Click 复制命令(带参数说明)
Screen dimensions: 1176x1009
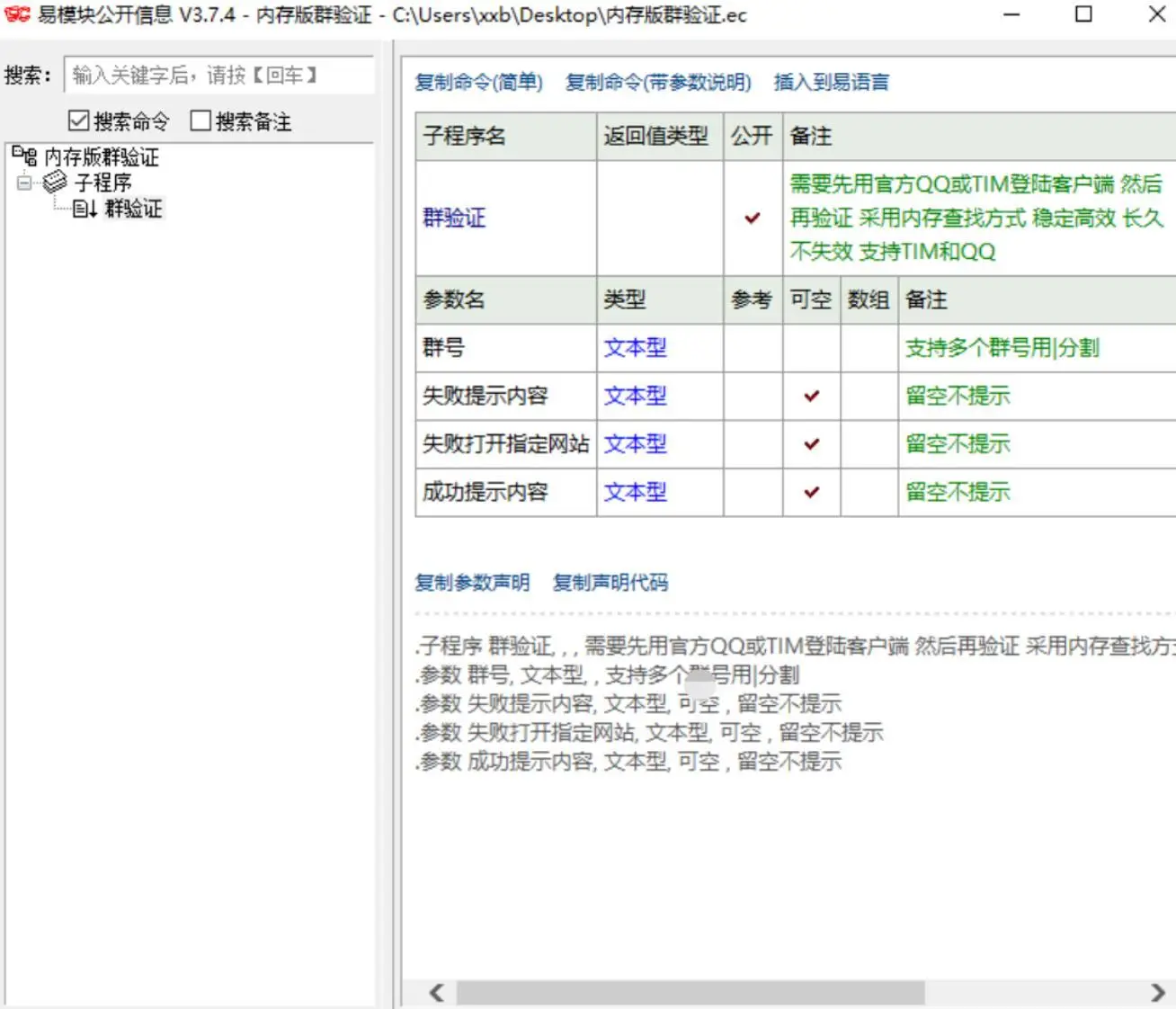coord(658,83)
